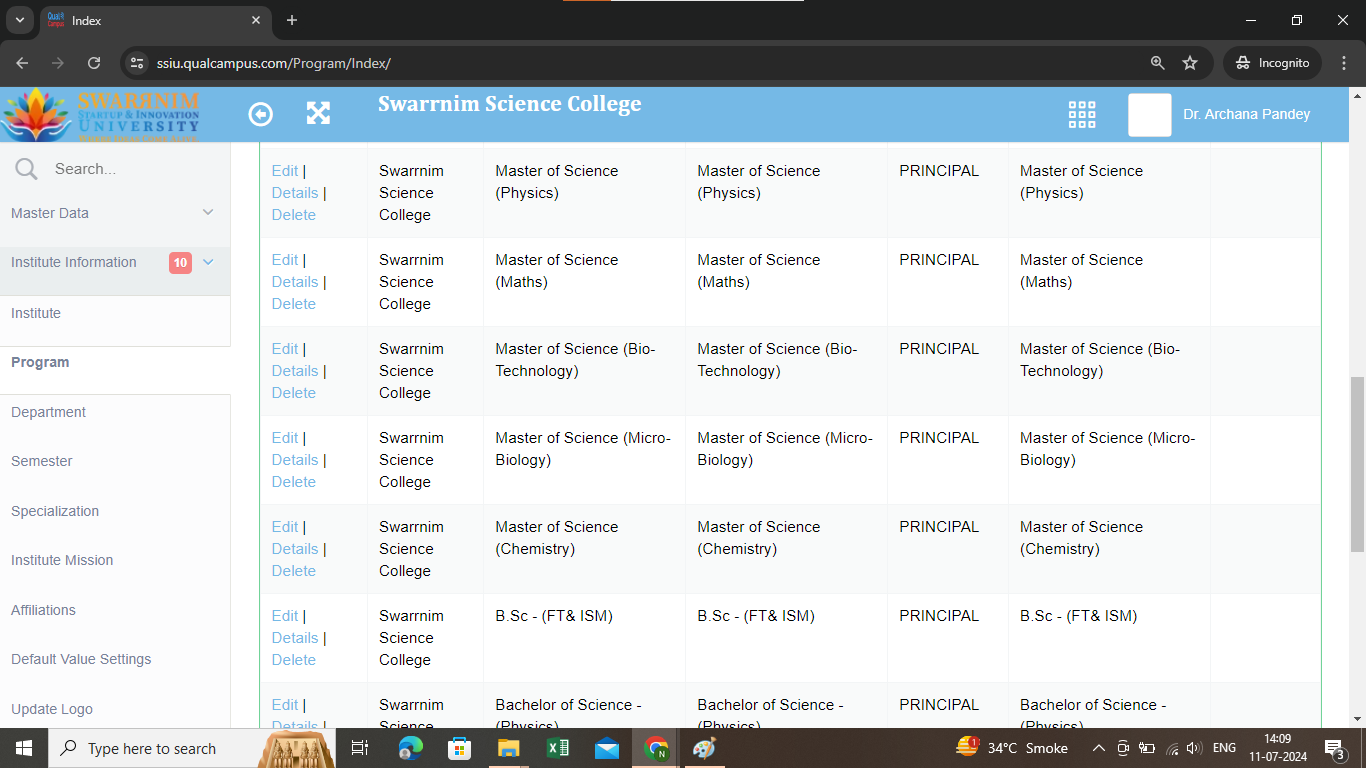The image size is (1366, 768).
Task: Click the Swarrnim University logo
Action: (100, 114)
